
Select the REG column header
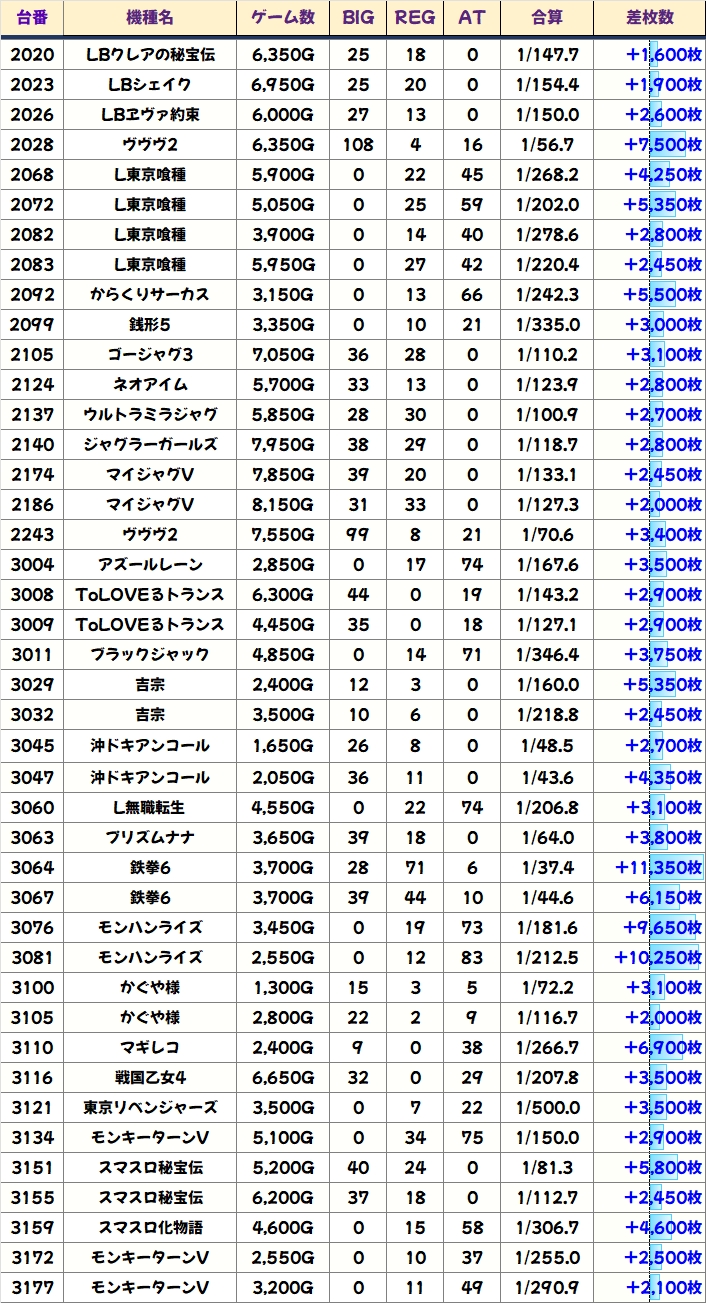[x=415, y=18]
